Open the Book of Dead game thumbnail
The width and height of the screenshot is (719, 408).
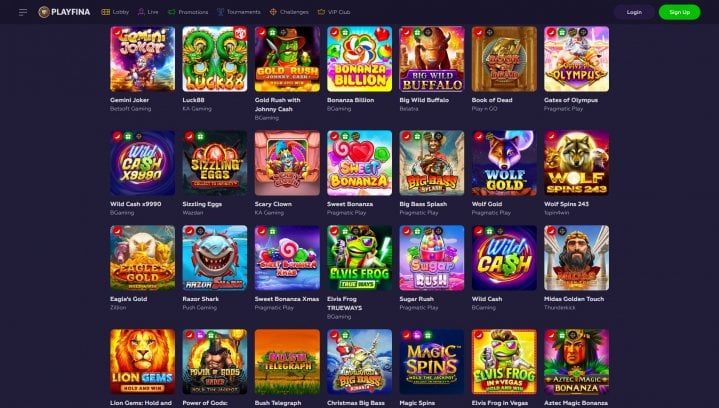pyautogui.click(x=504, y=59)
